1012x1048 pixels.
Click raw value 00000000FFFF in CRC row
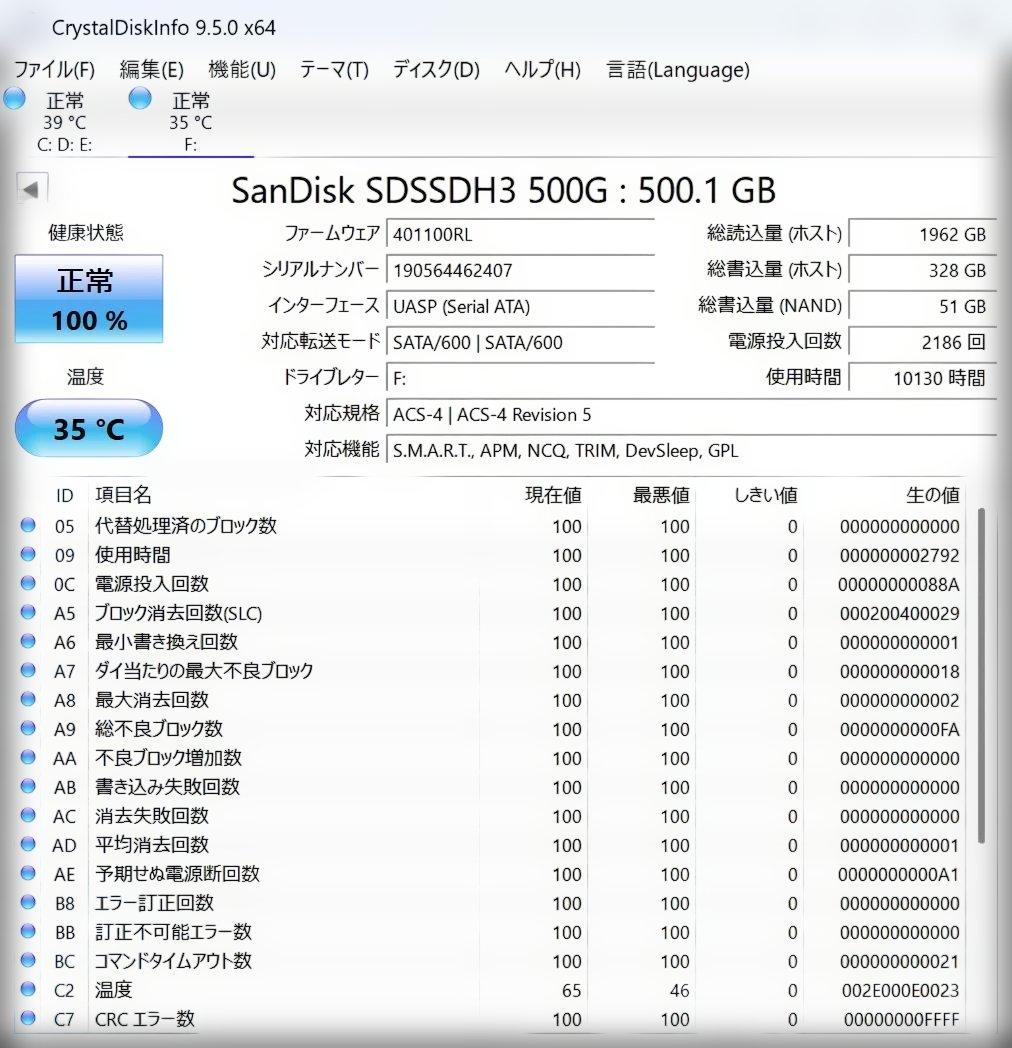coord(902,1020)
